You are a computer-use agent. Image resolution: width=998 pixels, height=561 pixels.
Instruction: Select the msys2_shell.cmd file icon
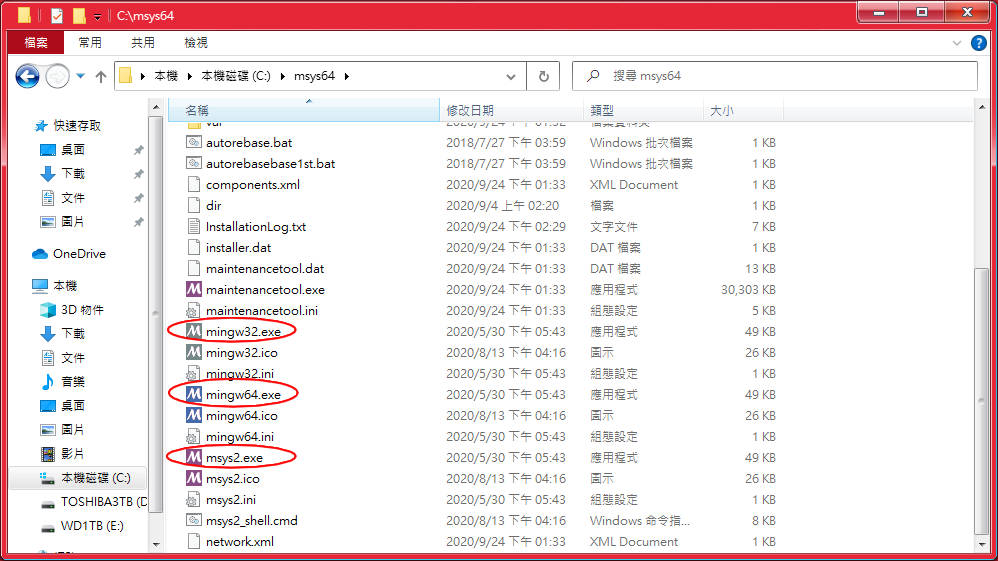click(x=193, y=521)
